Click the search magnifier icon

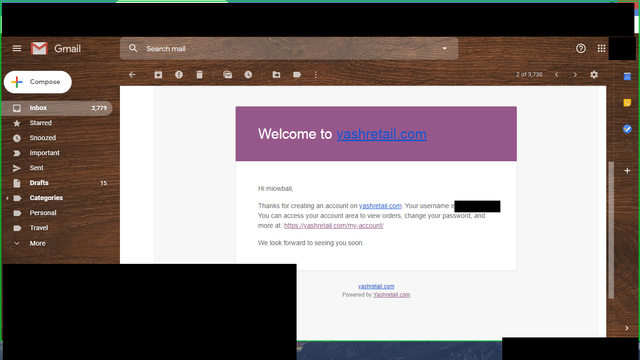tap(133, 49)
